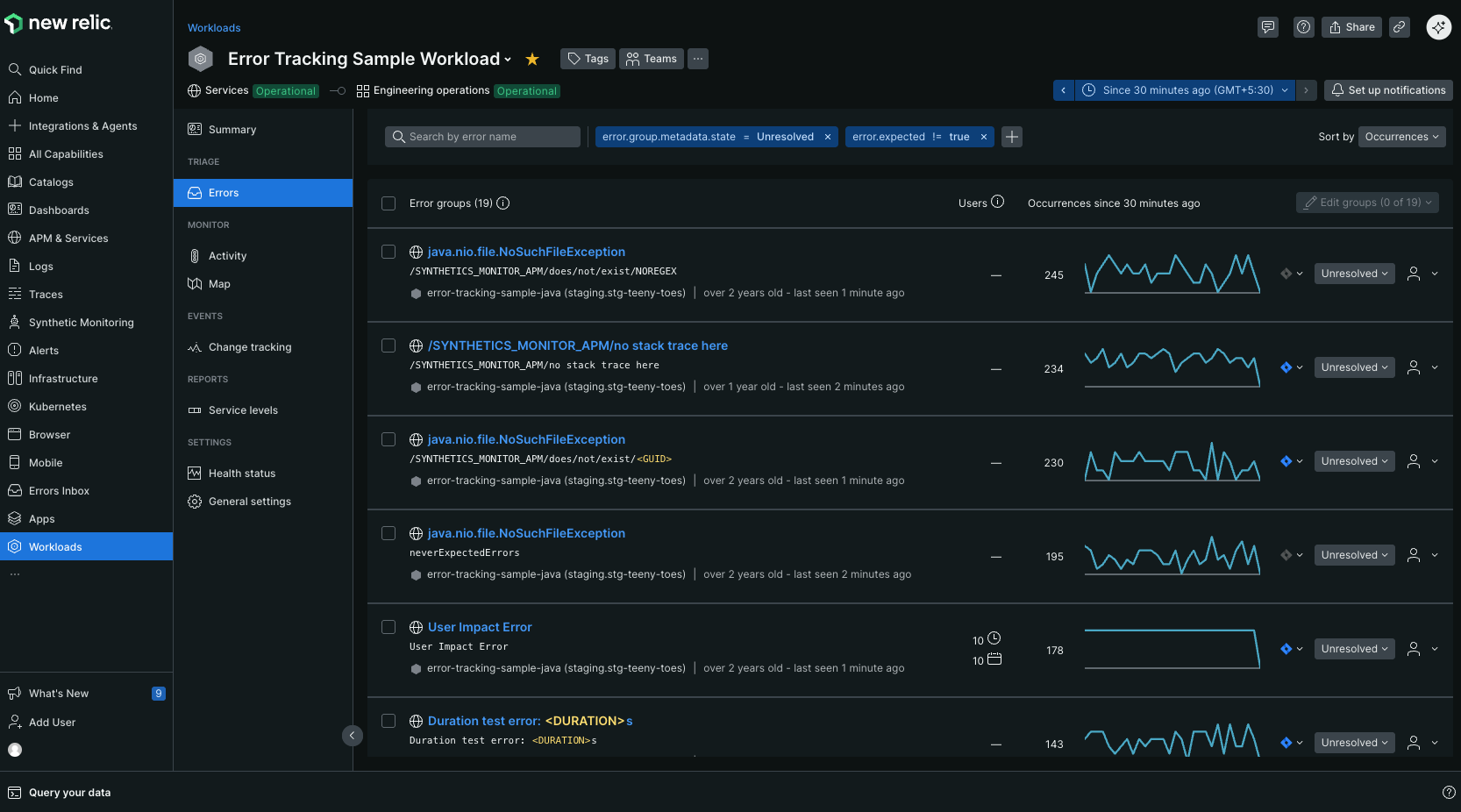Open the Duration test error link
The image size is (1461, 812).
point(530,721)
